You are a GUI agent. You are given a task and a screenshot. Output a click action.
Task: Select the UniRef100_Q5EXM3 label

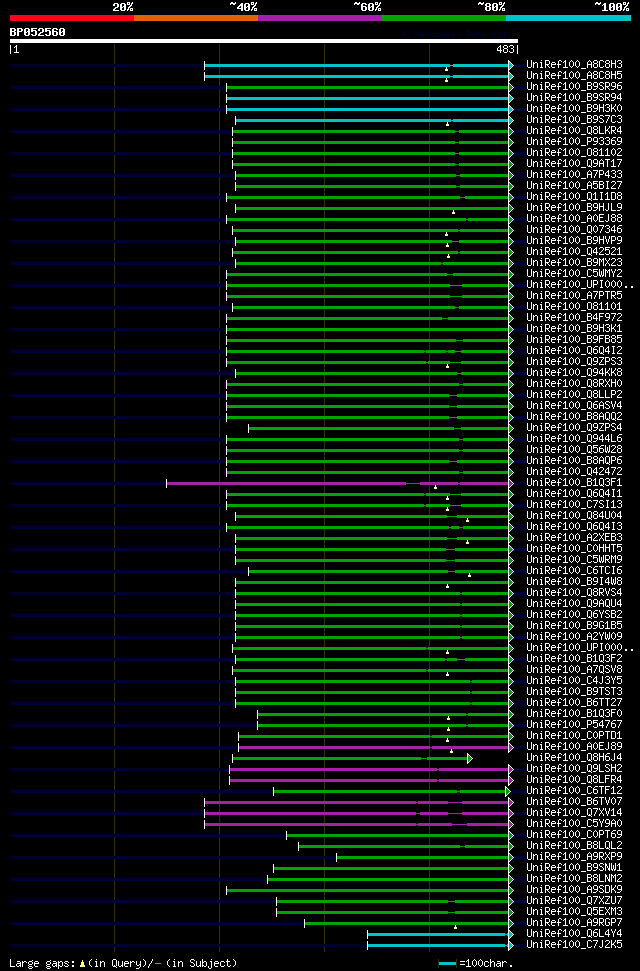click(574, 912)
